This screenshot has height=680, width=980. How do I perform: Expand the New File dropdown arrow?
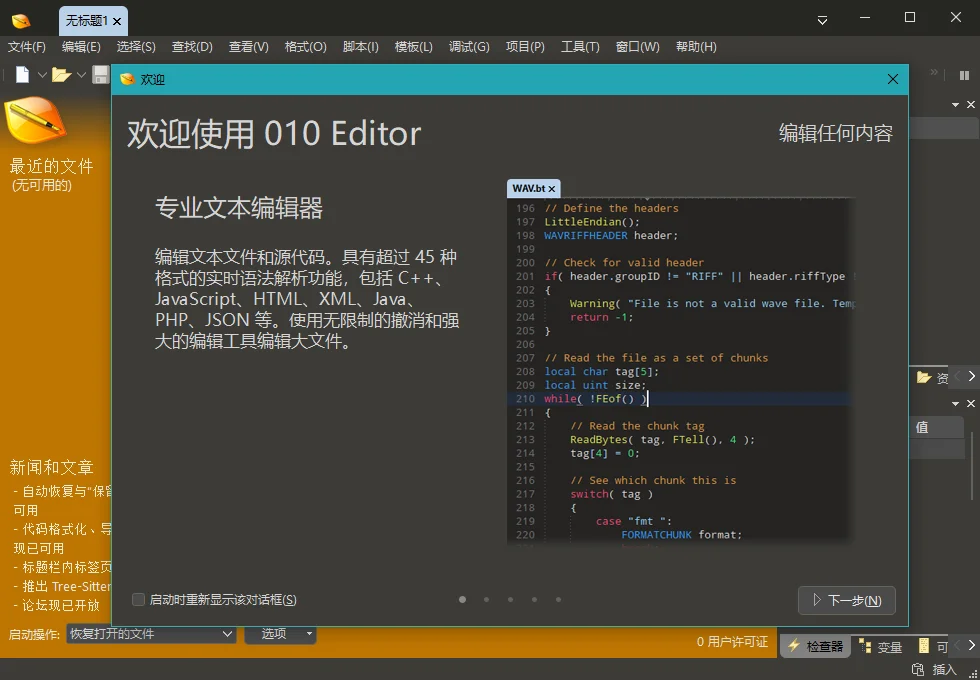click(x=42, y=75)
